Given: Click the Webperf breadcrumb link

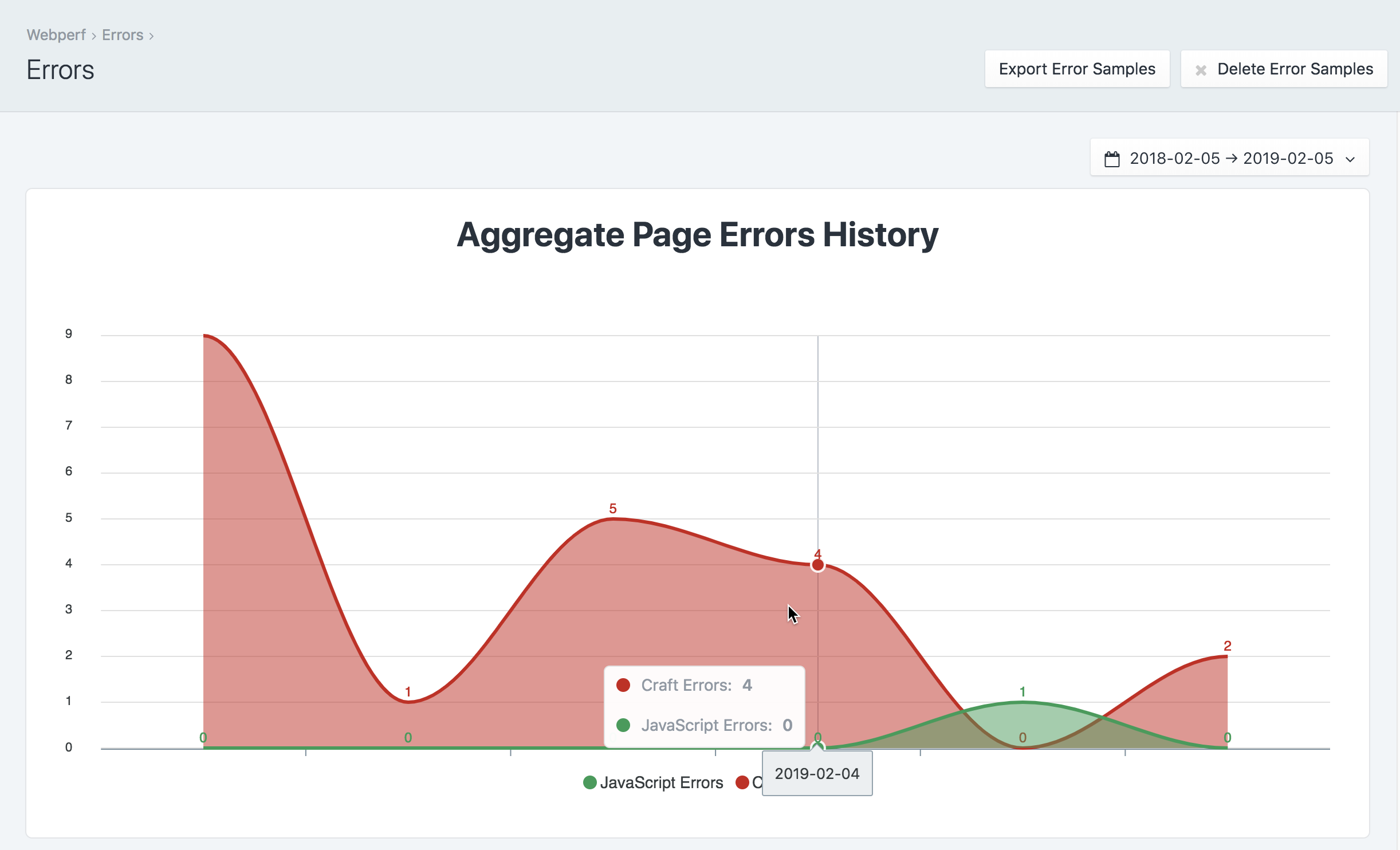Looking at the screenshot, I should click(x=56, y=35).
